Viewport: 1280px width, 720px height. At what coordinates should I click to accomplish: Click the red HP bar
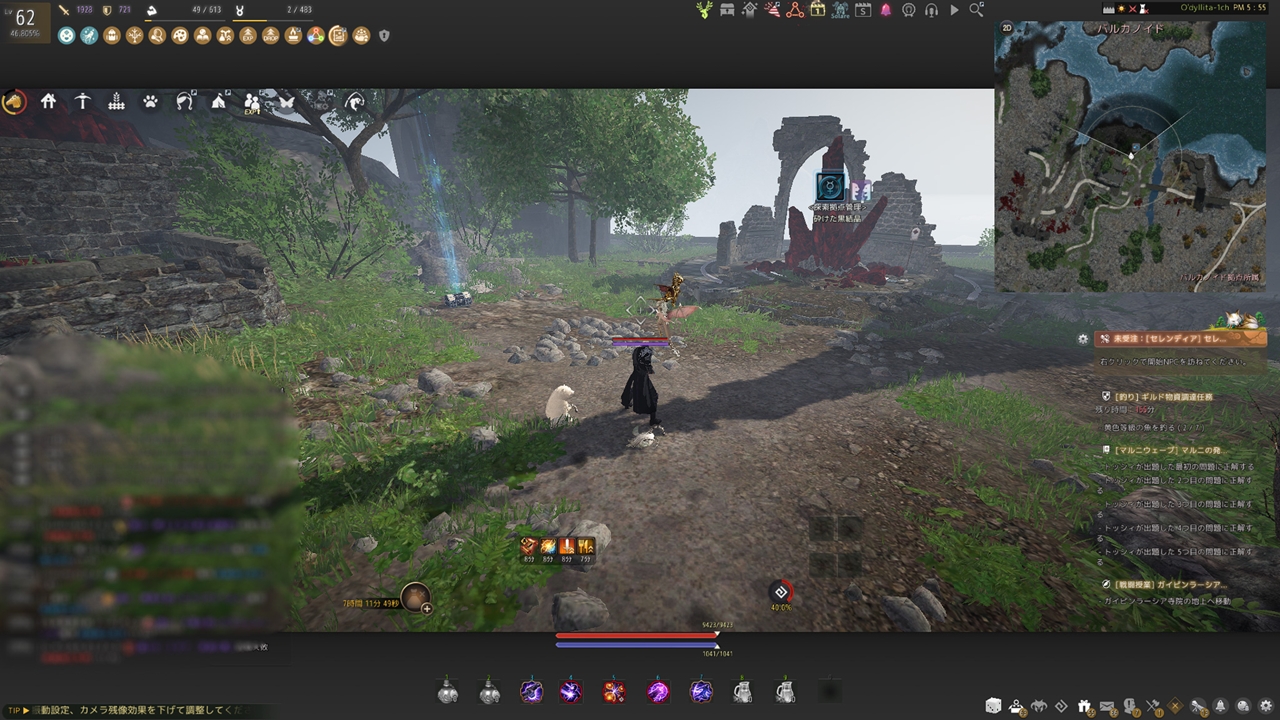click(x=637, y=635)
